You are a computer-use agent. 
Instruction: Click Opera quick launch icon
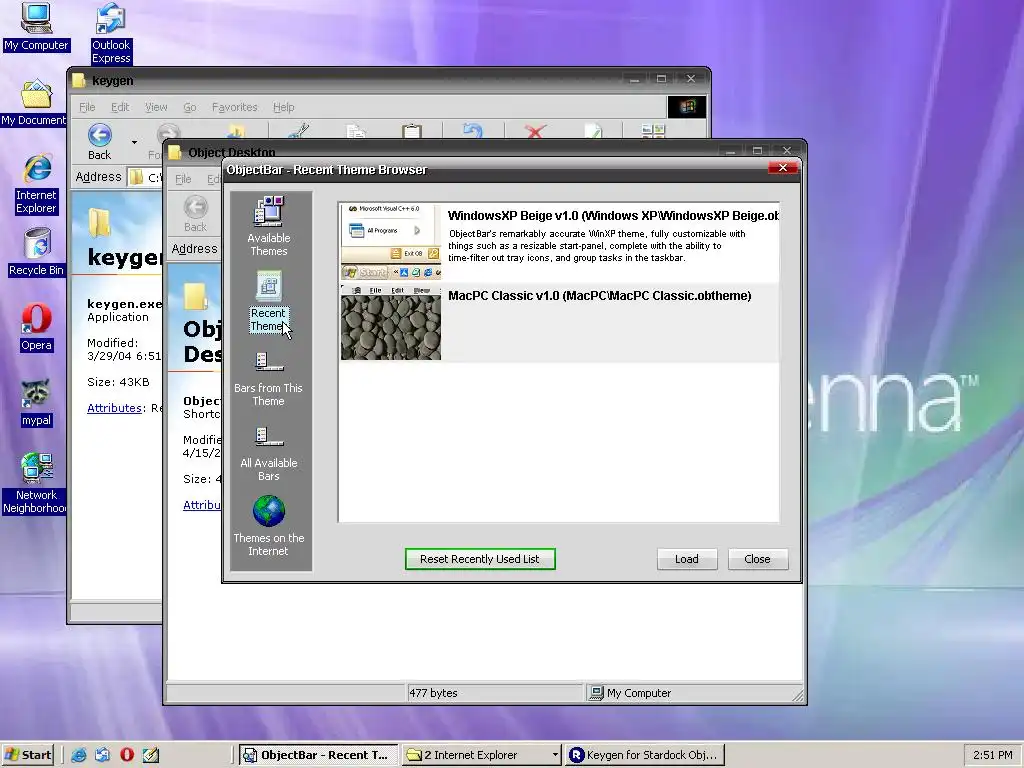pyautogui.click(x=127, y=755)
